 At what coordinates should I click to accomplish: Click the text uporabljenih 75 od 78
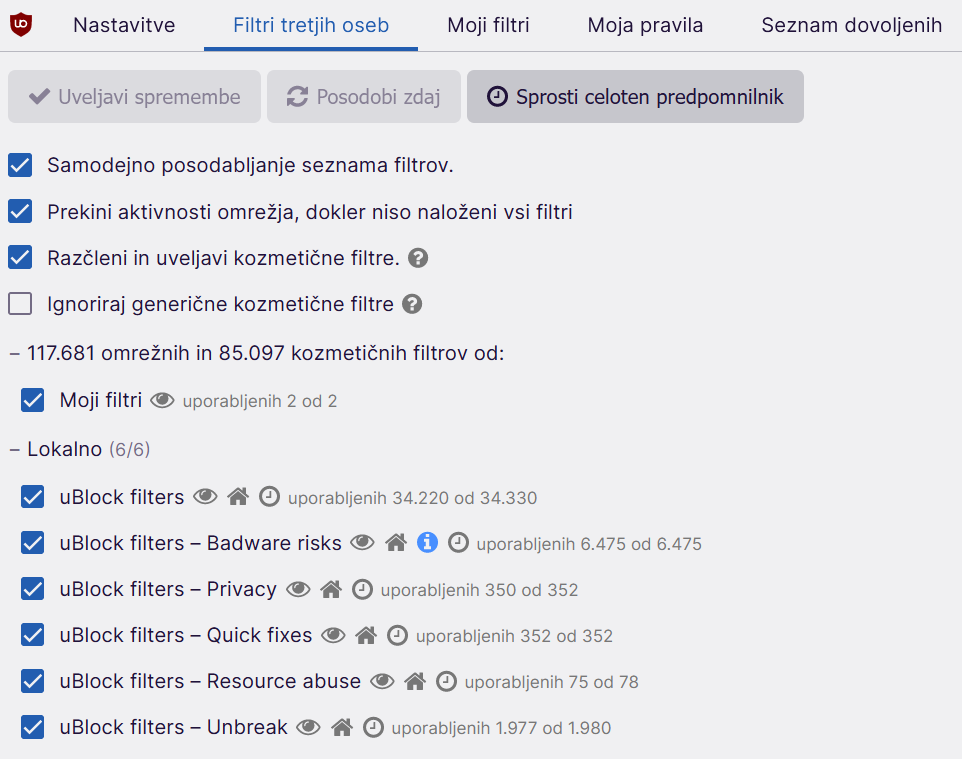(x=552, y=682)
